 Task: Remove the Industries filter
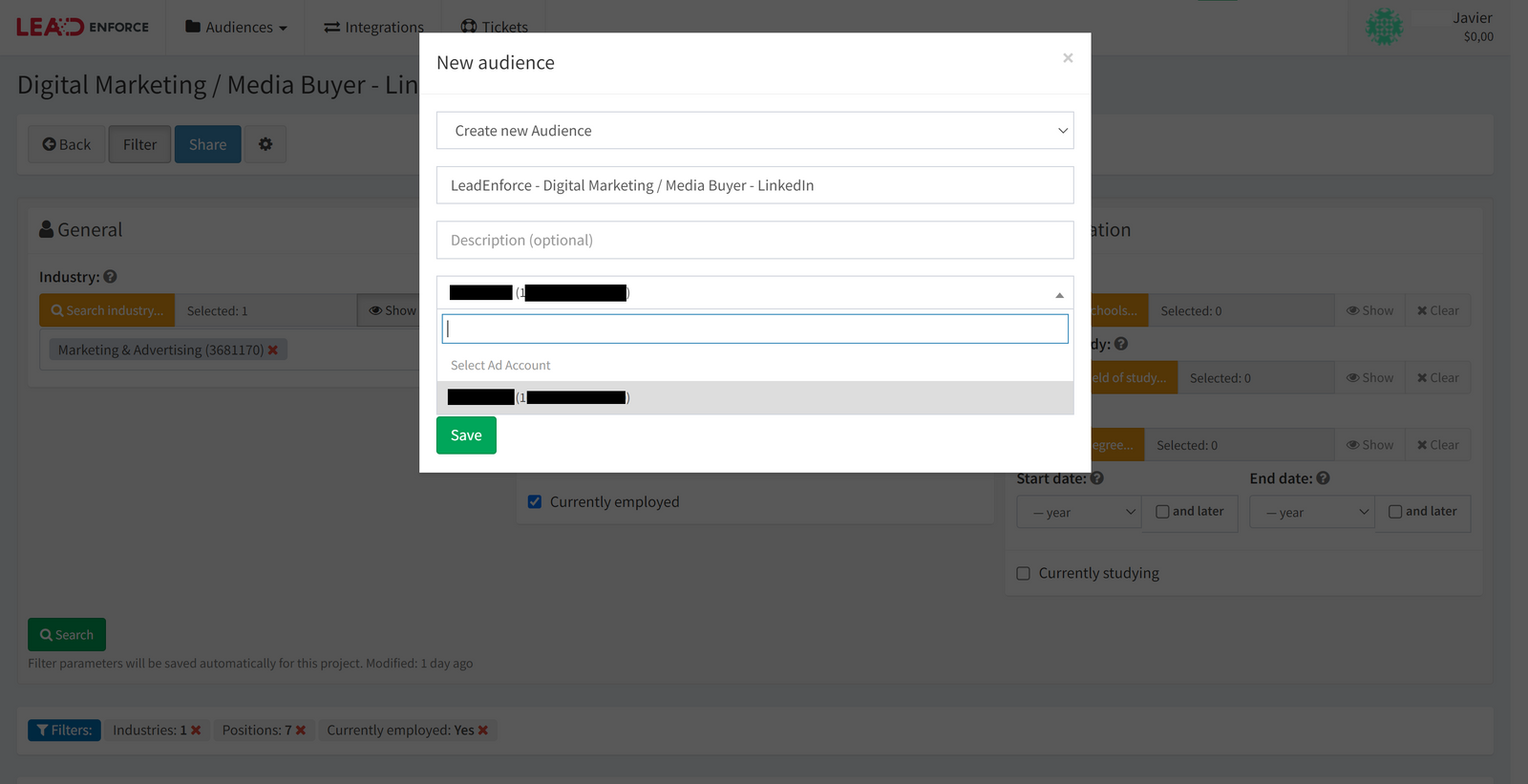[x=196, y=731]
